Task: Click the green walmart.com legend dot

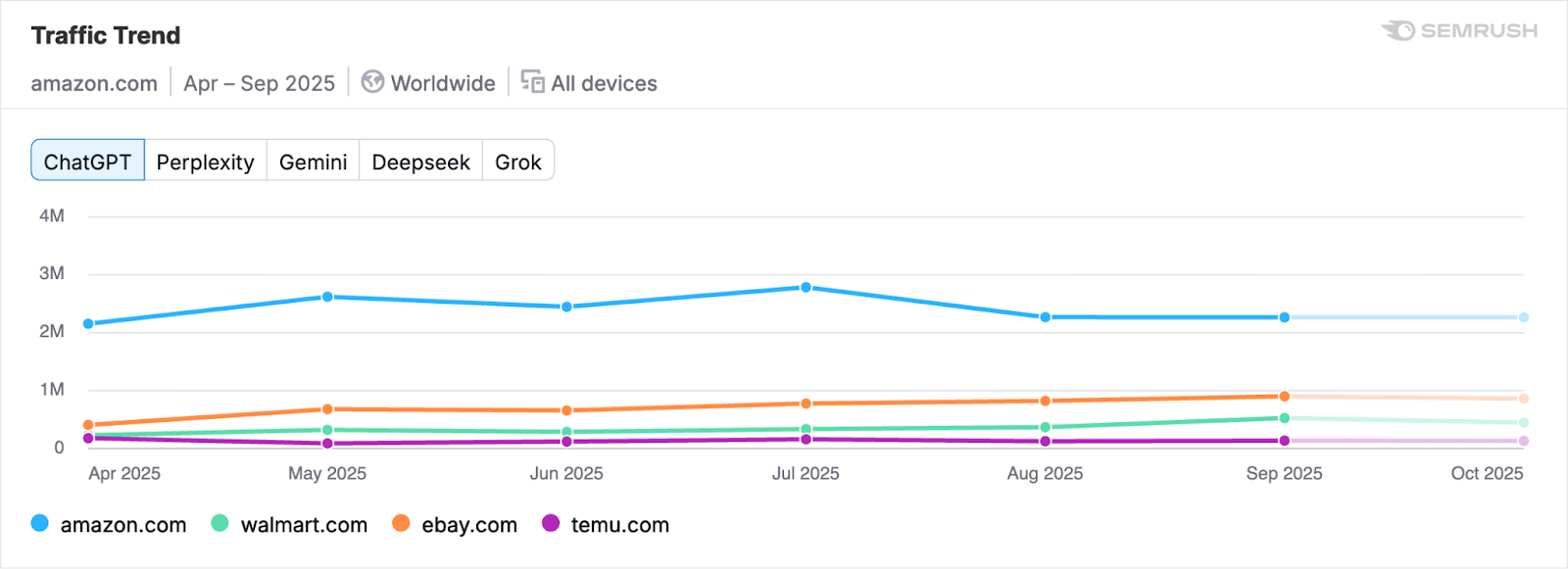Action: [x=220, y=524]
